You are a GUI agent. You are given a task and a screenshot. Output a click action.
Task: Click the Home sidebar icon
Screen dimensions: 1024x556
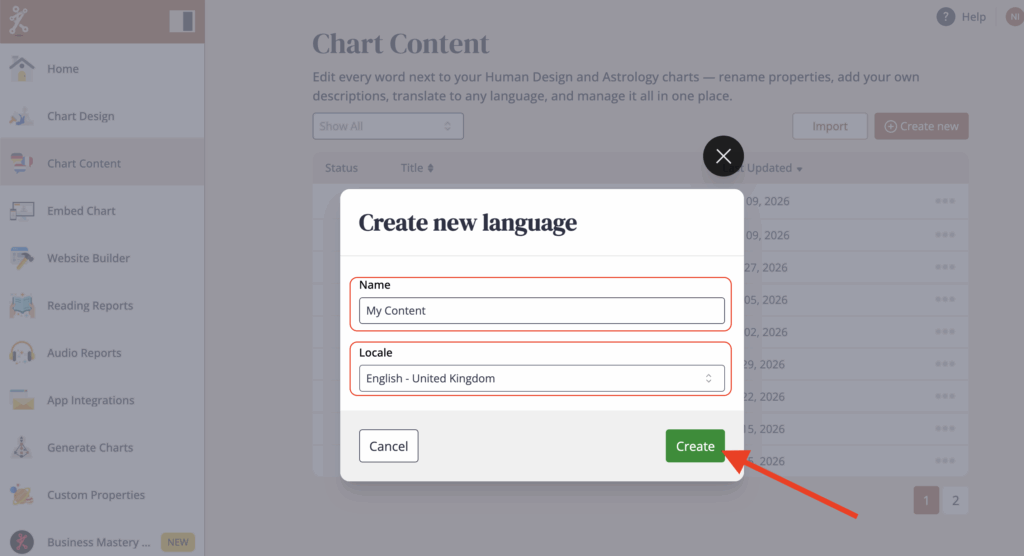[22, 69]
